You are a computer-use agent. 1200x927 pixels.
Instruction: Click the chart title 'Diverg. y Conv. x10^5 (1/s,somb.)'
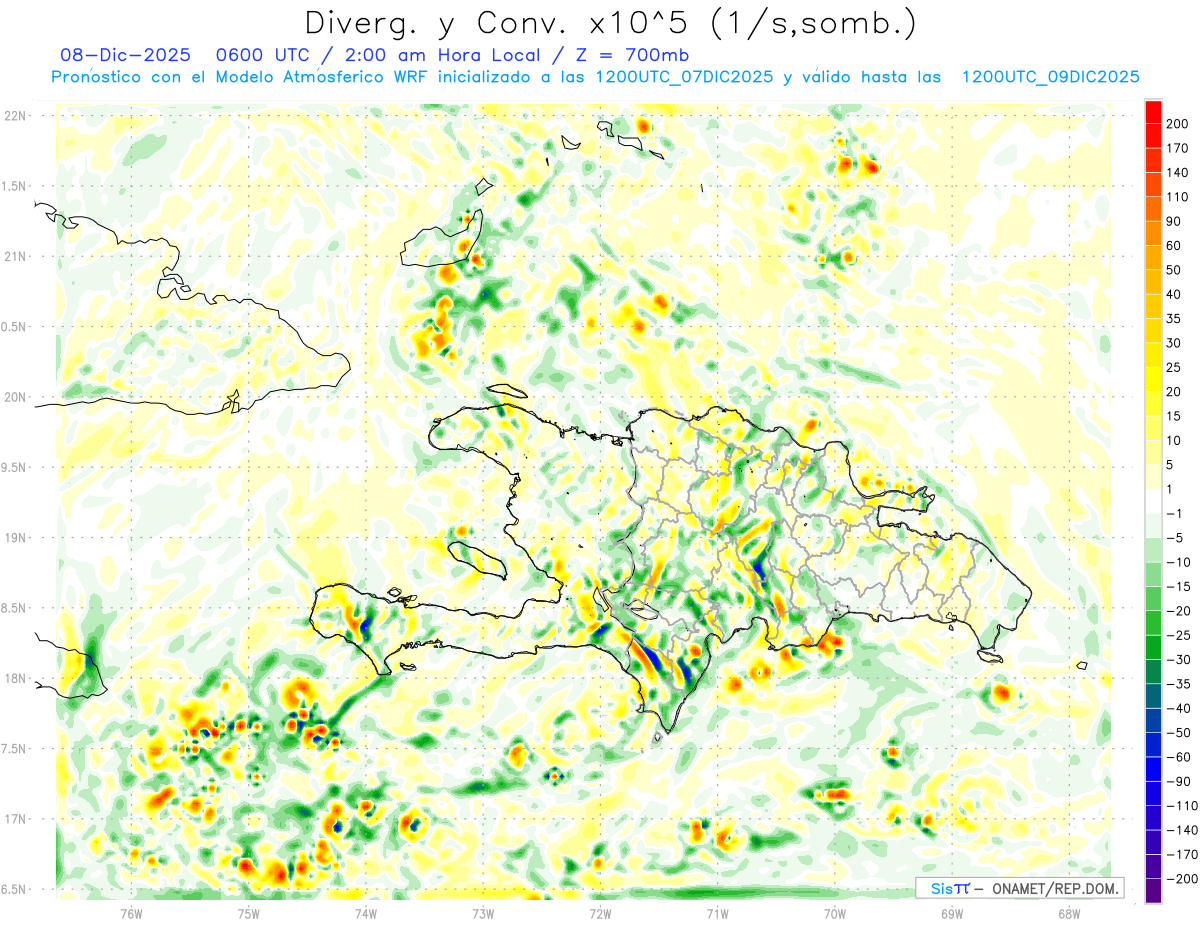point(611,23)
